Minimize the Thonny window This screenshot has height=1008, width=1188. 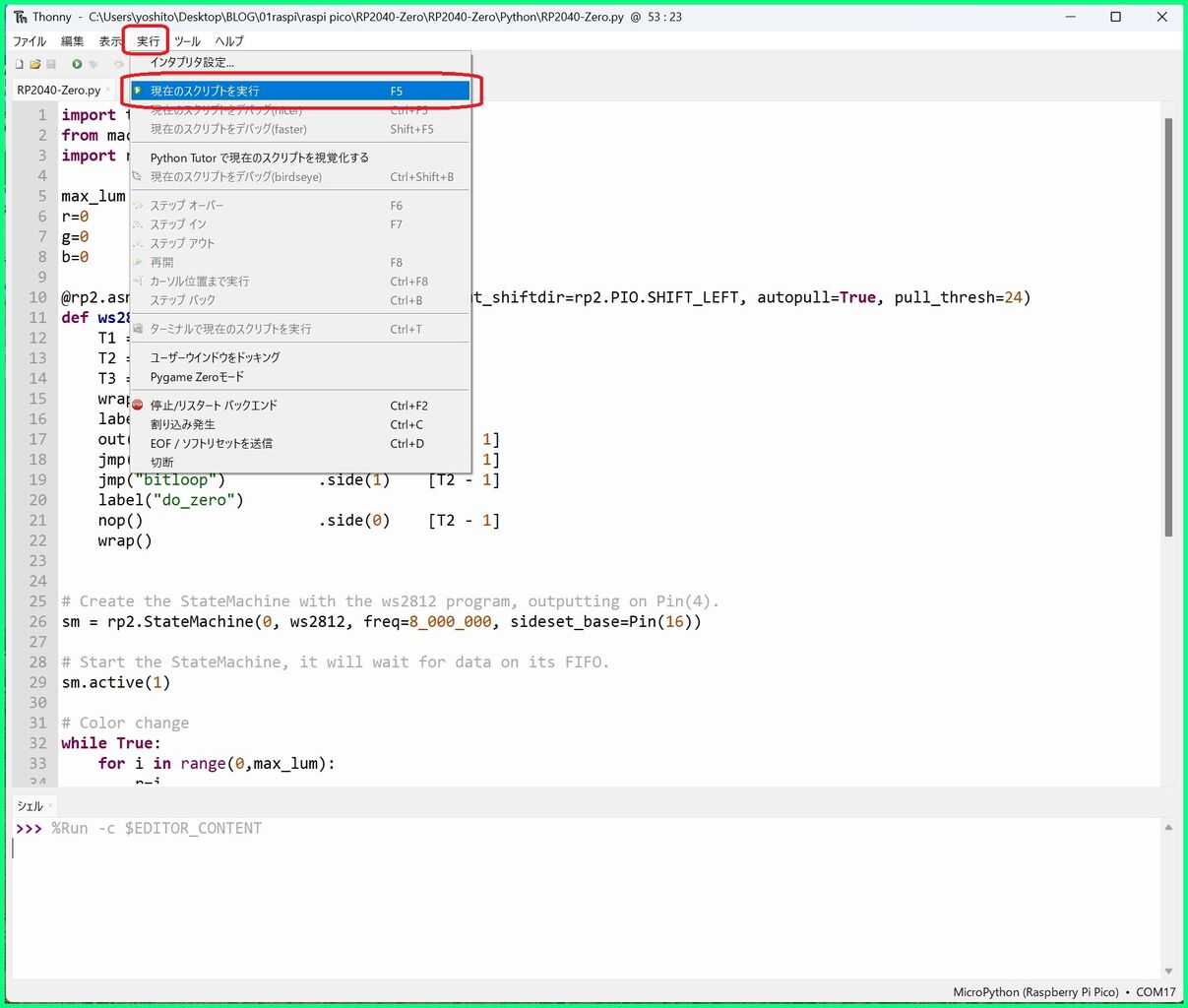[1070, 17]
